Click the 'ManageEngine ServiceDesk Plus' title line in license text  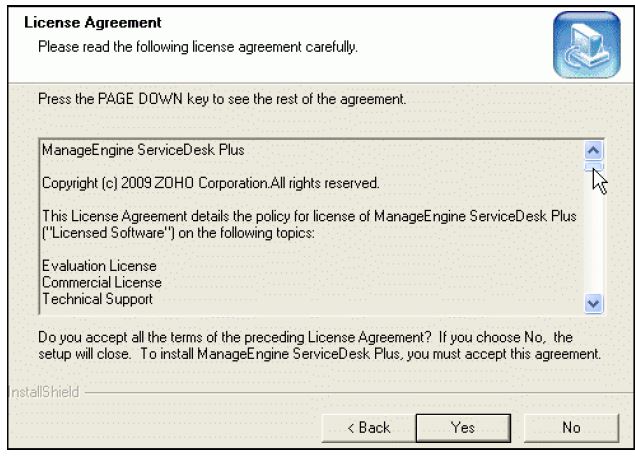click(143, 150)
